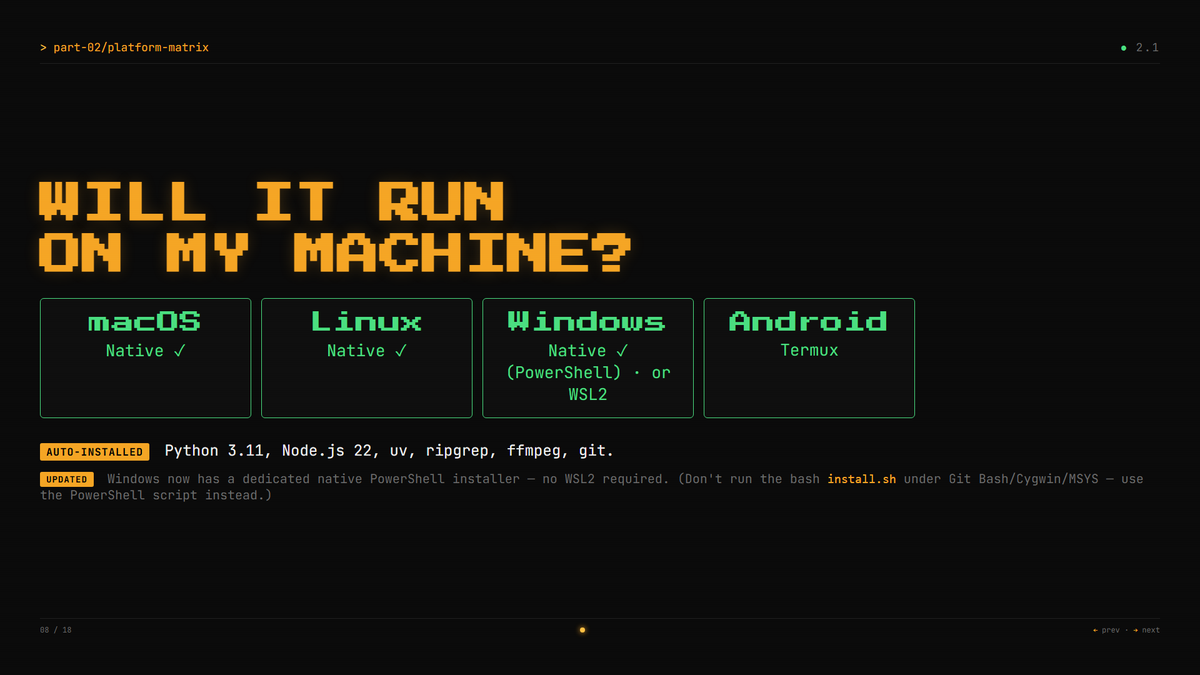This screenshot has height=675, width=1200.
Task: Click the 'WSL2' text in Windows card
Action: pyautogui.click(x=588, y=395)
